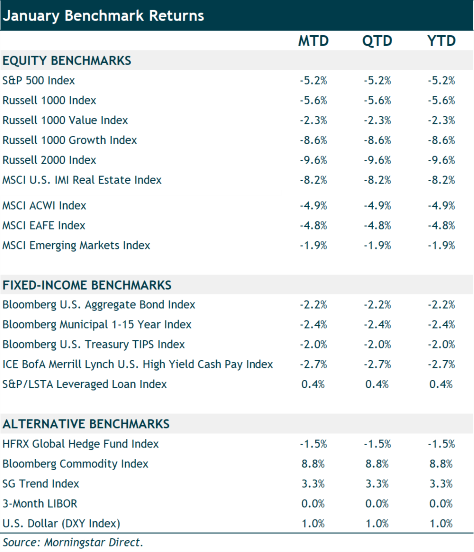Select the 3-Month LIBOR row label

(40, 503)
